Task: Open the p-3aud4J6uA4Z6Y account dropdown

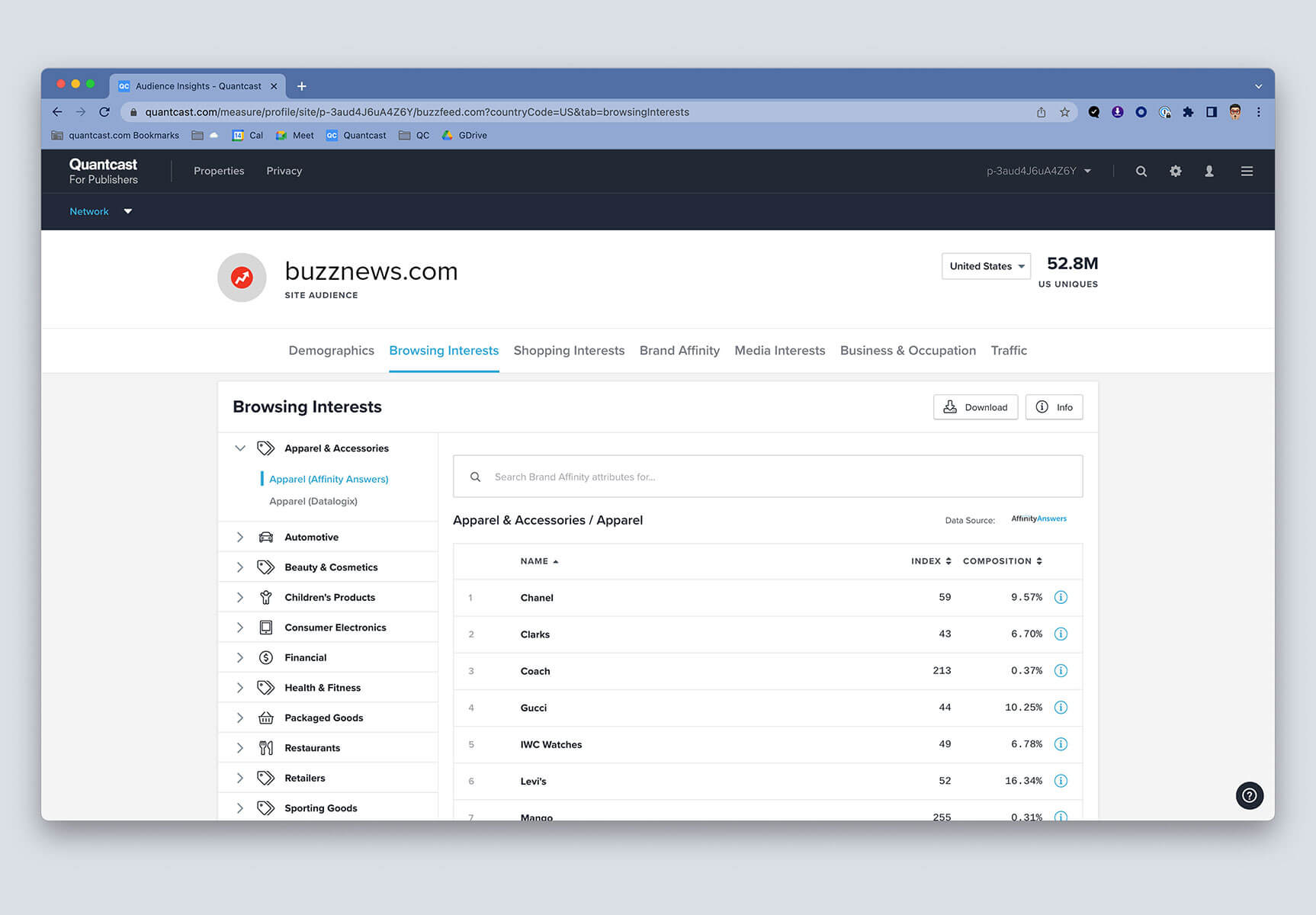Action: tap(1038, 171)
